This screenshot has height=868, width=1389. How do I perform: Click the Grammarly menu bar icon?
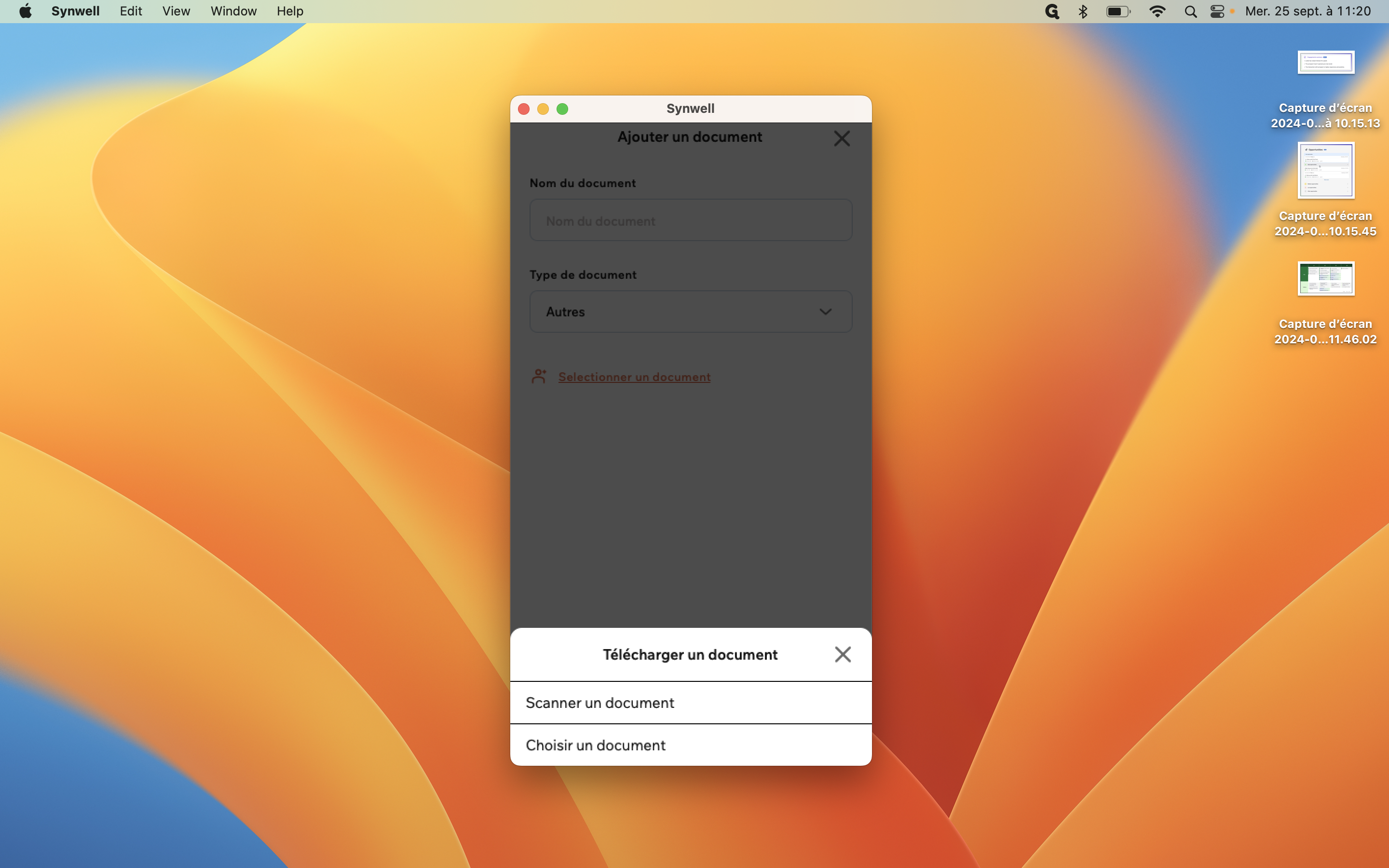pos(1051,12)
